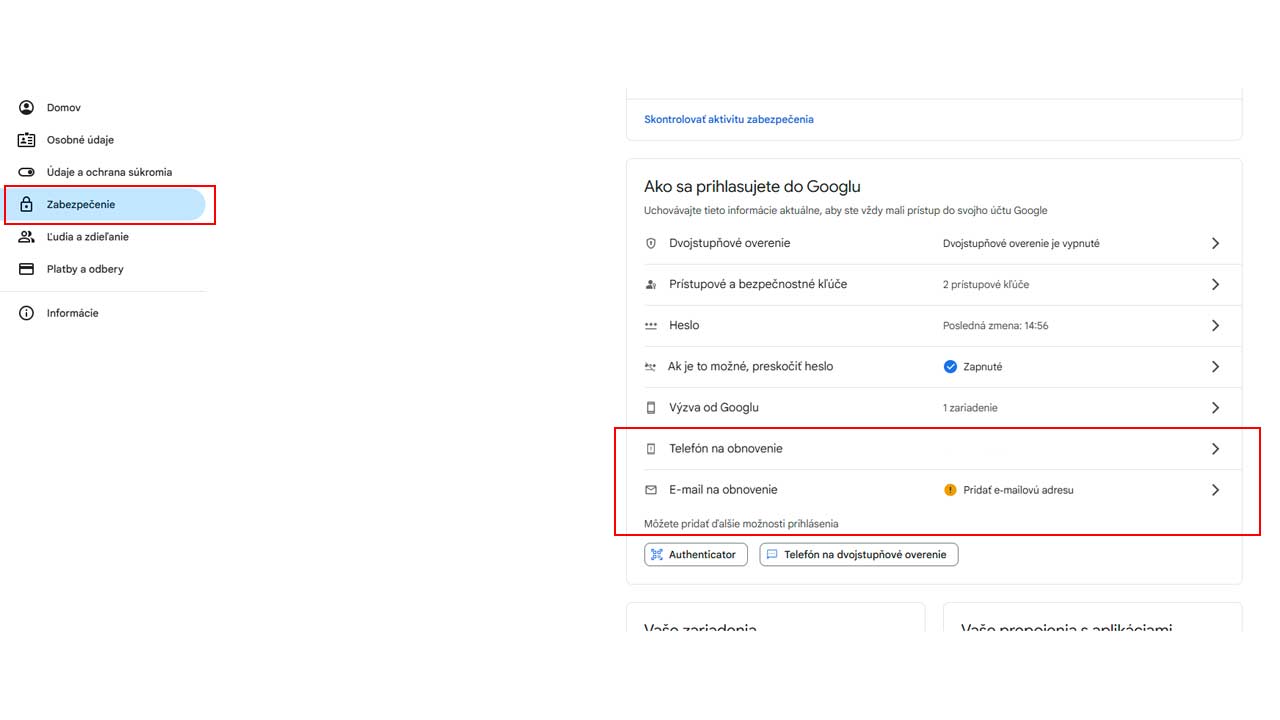Click the 'Môžete pridať ďalšie možnosti prihlásenia' text

pos(741,524)
